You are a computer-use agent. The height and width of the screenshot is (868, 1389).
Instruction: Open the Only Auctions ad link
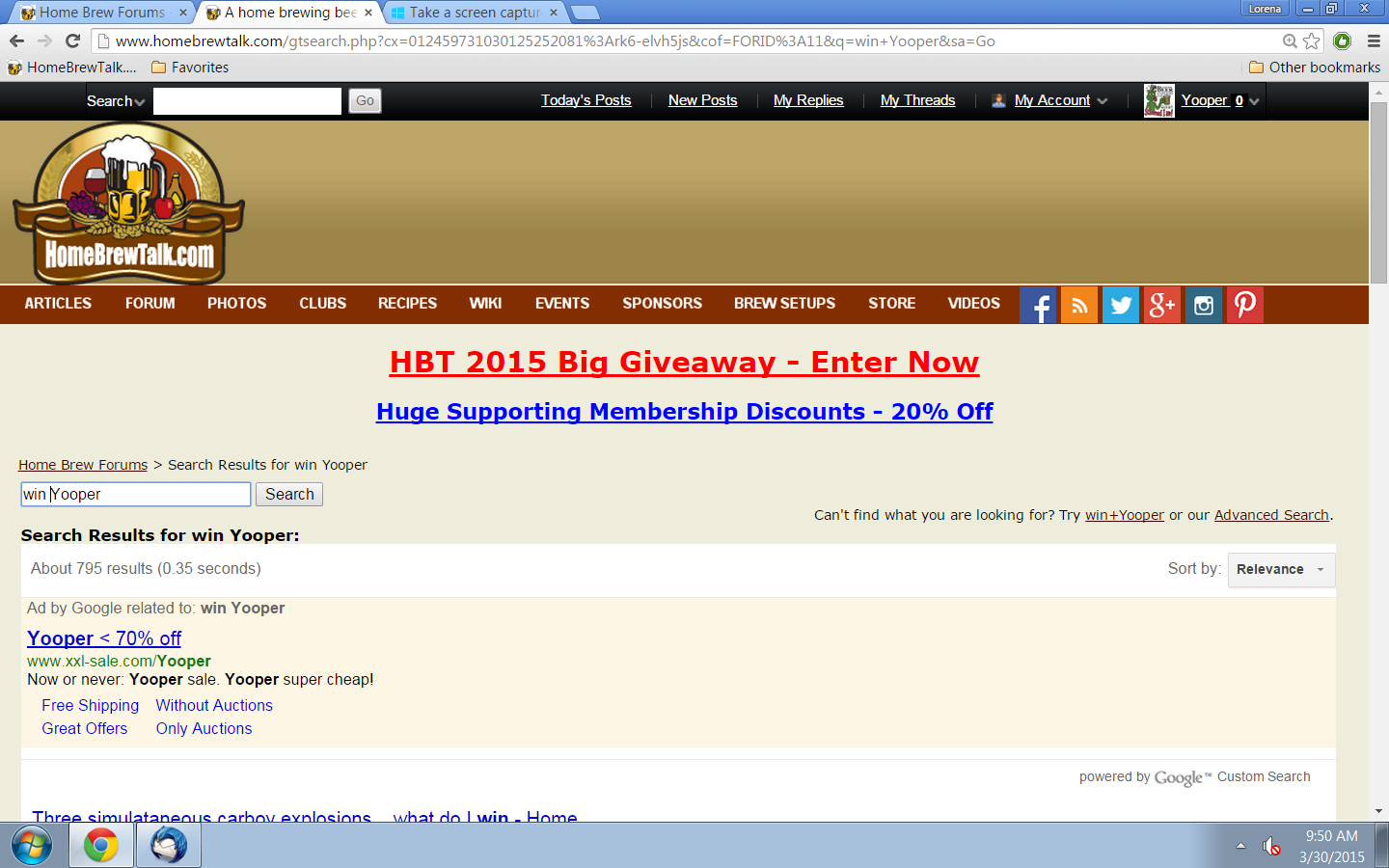[204, 728]
